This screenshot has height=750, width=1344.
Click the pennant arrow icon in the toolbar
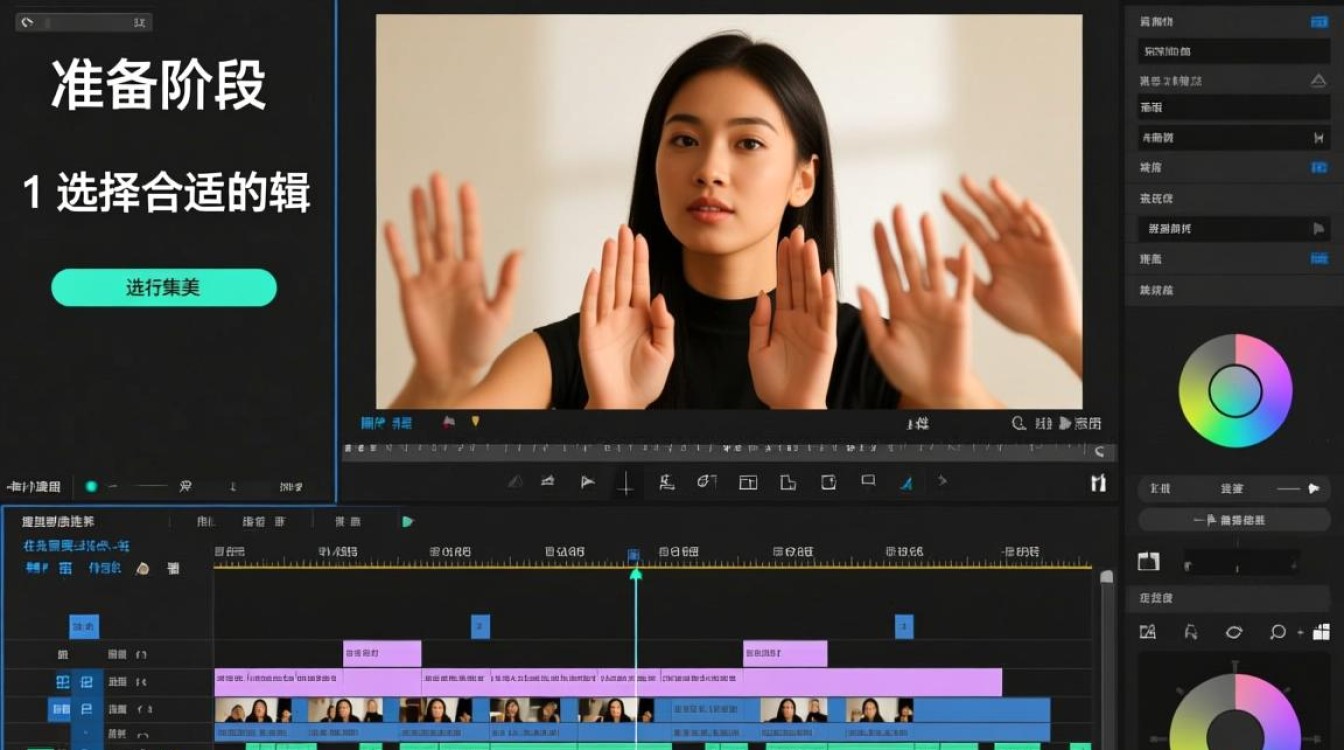tap(588, 482)
